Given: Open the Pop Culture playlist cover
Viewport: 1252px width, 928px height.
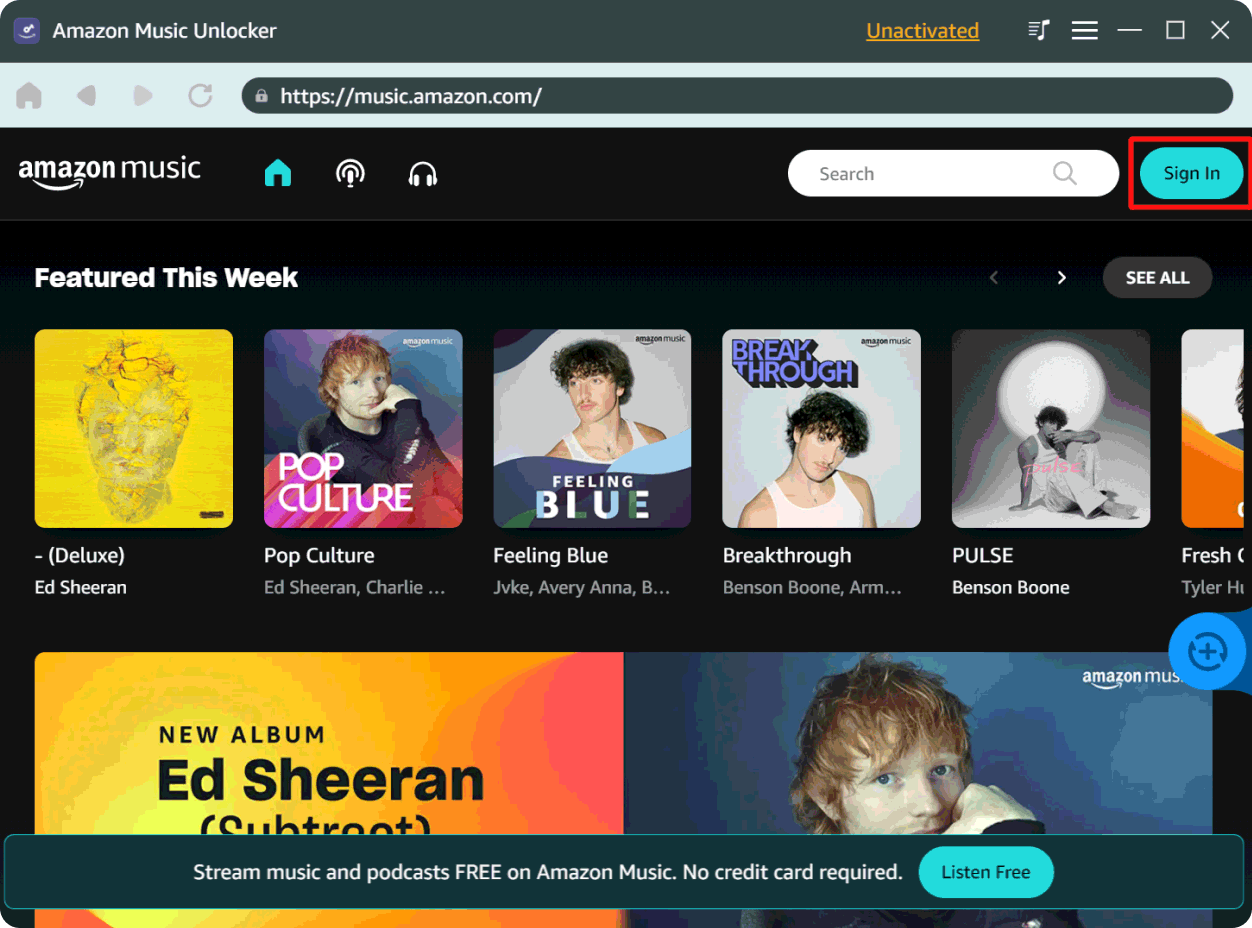Looking at the screenshot, I should (363, 429).
